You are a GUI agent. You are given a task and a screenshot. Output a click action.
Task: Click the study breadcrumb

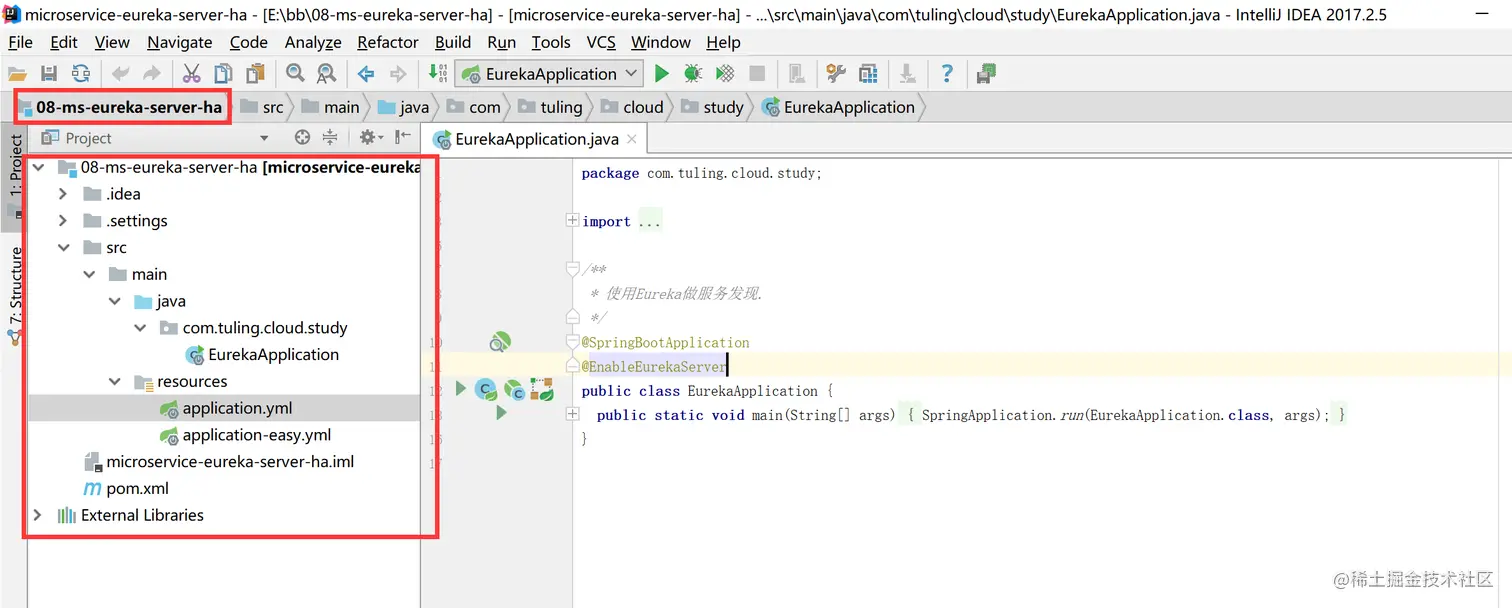pyautogui.click(x=713, y=107)
